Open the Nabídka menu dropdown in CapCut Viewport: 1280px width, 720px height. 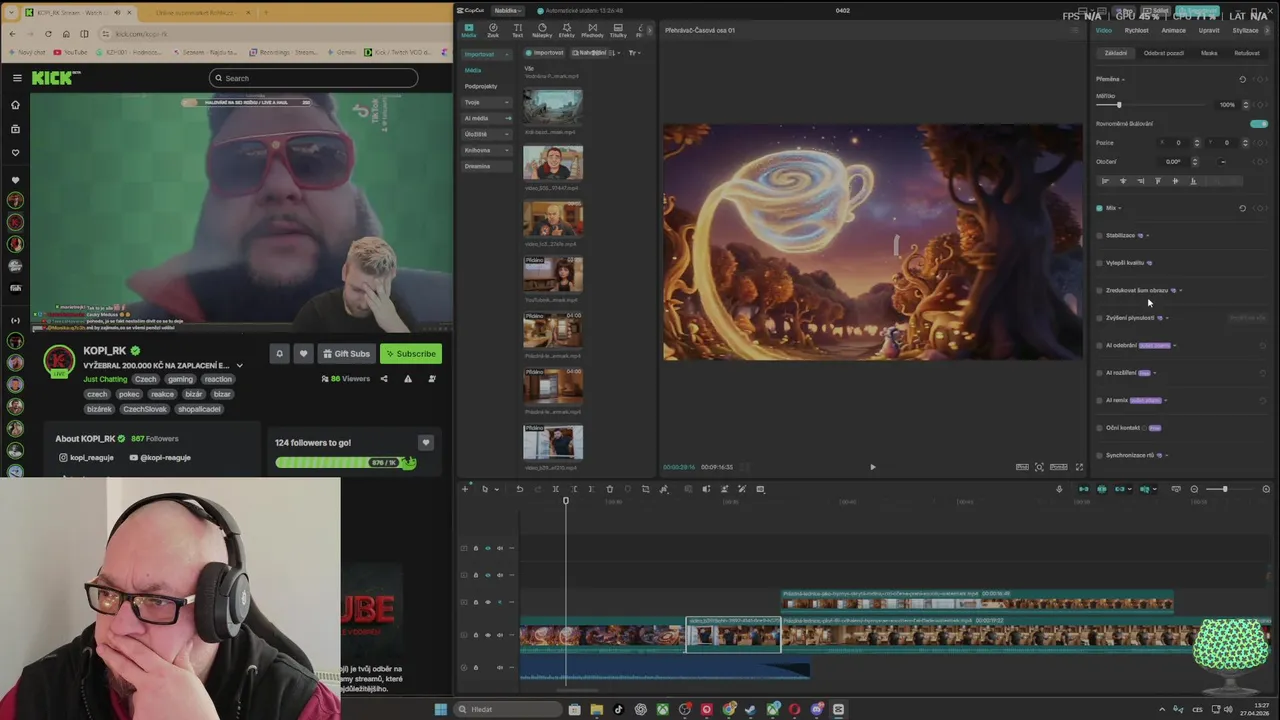(x=509, y=11)
